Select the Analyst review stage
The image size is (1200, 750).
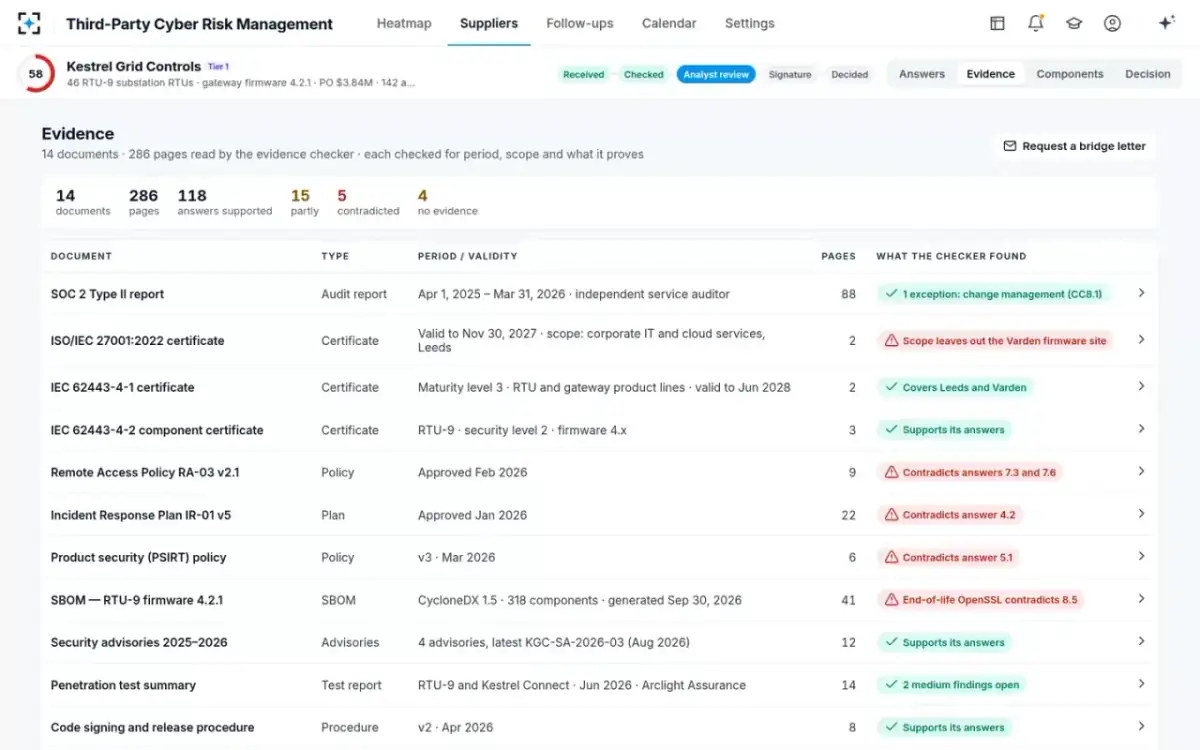coord(716,74)
